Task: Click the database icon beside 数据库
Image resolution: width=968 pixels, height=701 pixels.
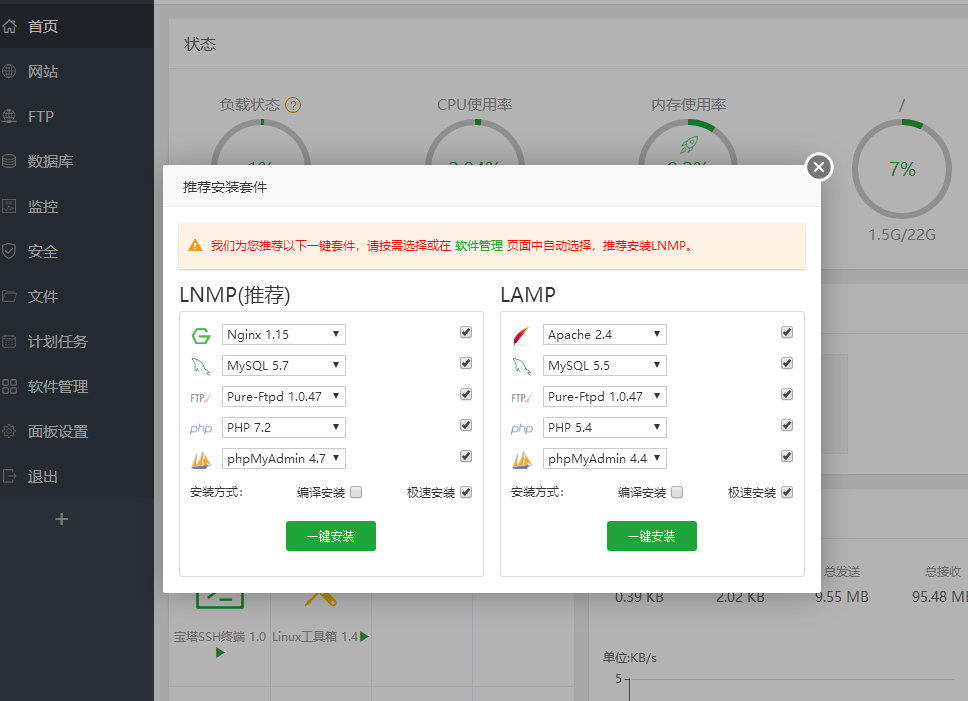Action: point(9,161)
